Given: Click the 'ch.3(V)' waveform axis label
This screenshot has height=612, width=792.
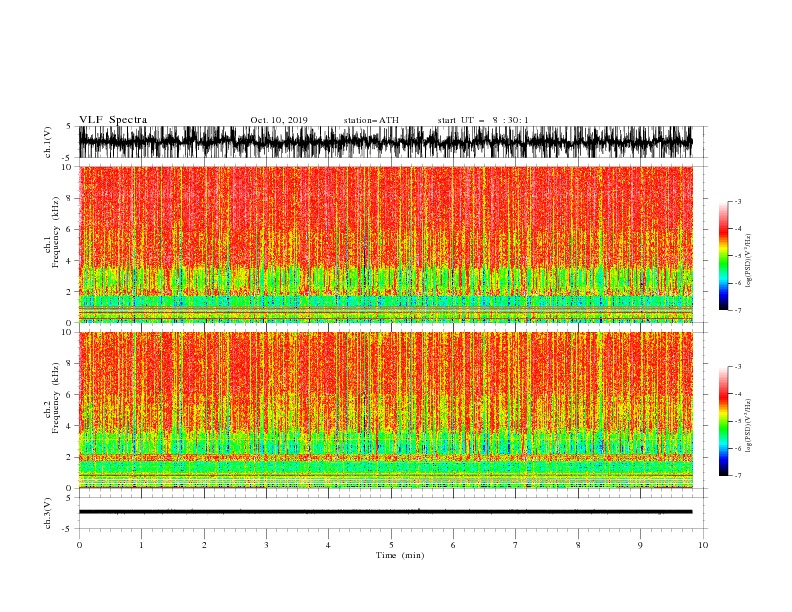Looking at the screenshot, I should (x=48, y=513).
